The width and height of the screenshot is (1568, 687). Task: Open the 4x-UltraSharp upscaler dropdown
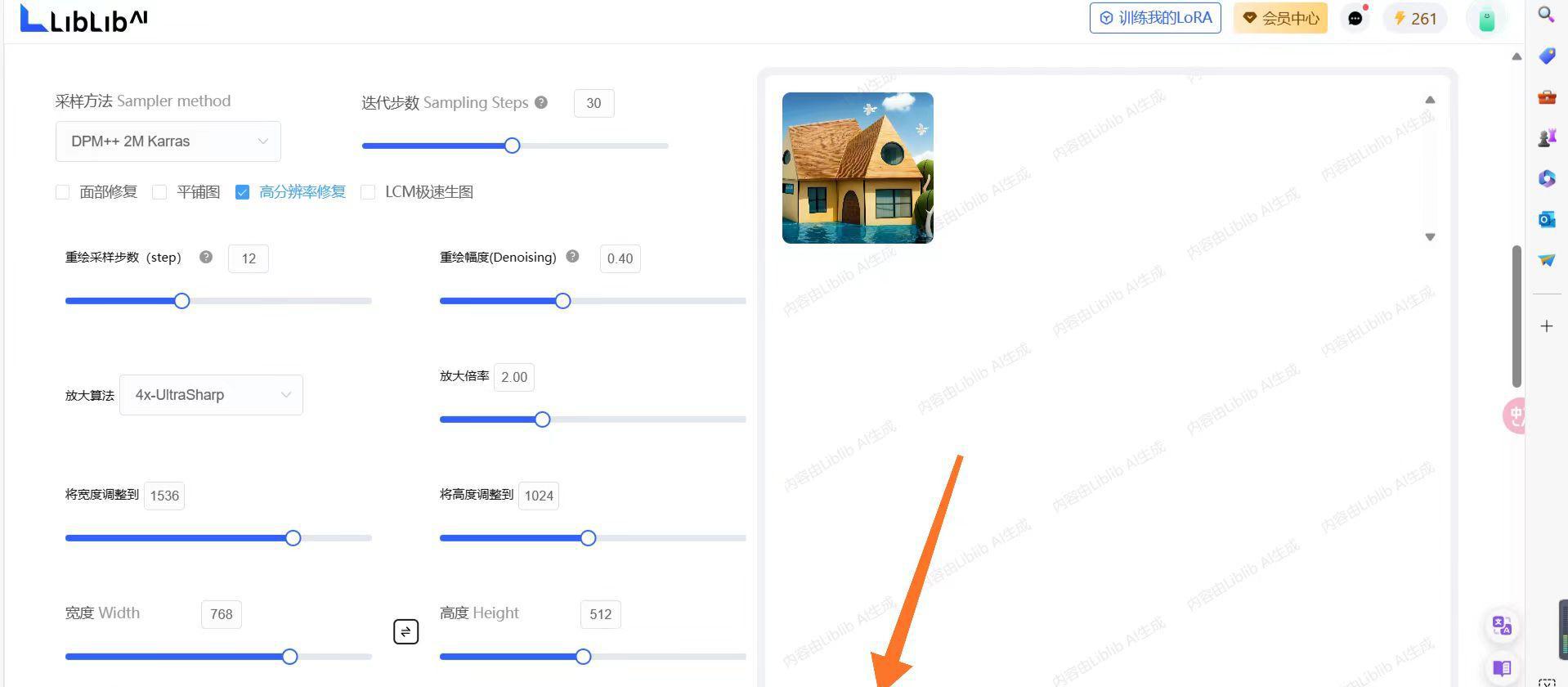click(x=211, y=395)
